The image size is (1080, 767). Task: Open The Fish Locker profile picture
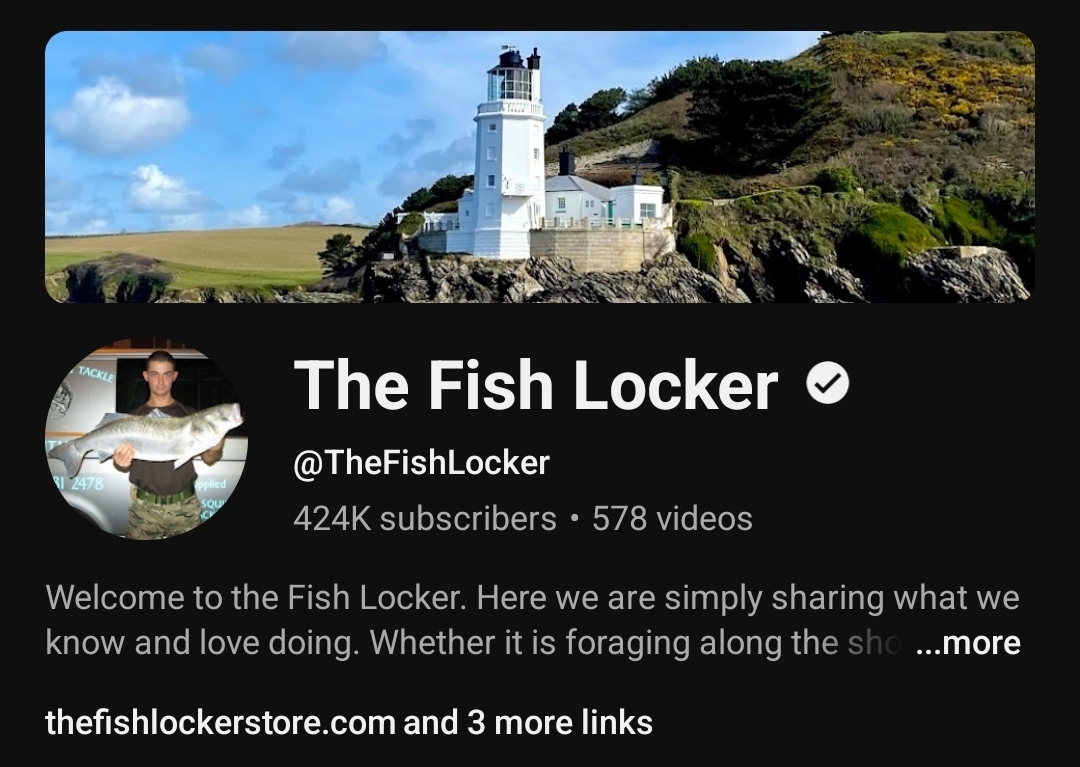[146, 438]
